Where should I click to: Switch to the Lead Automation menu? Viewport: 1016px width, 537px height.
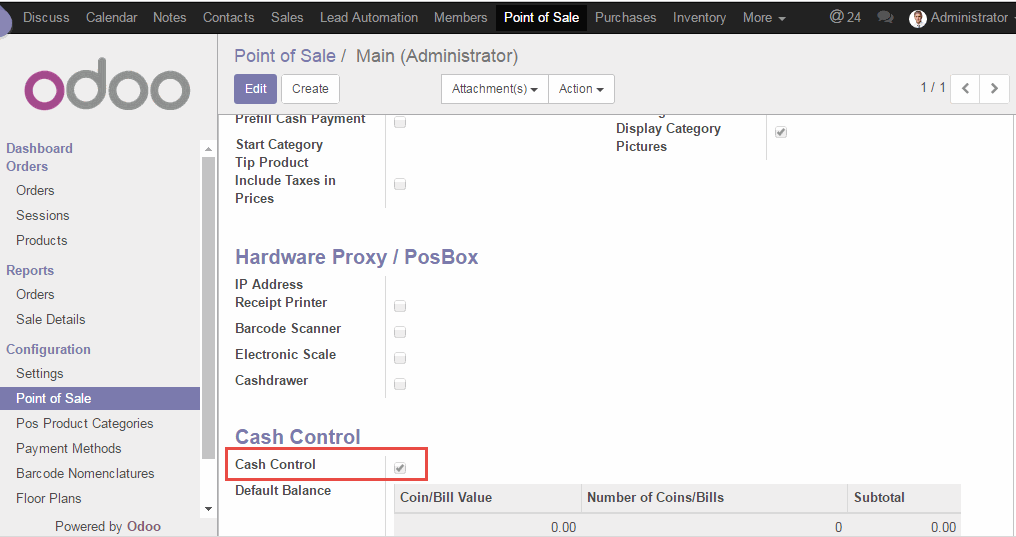coord(368,17)
